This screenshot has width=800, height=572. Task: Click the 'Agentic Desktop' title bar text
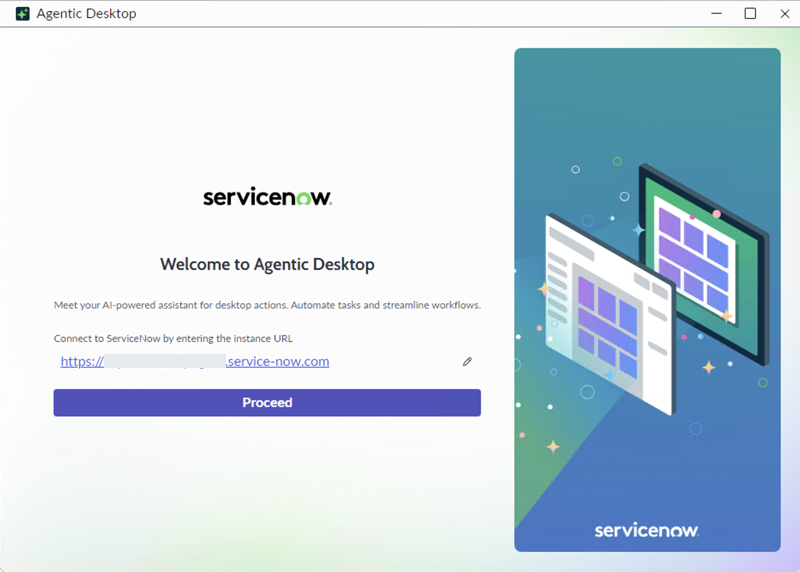[86, 14]
